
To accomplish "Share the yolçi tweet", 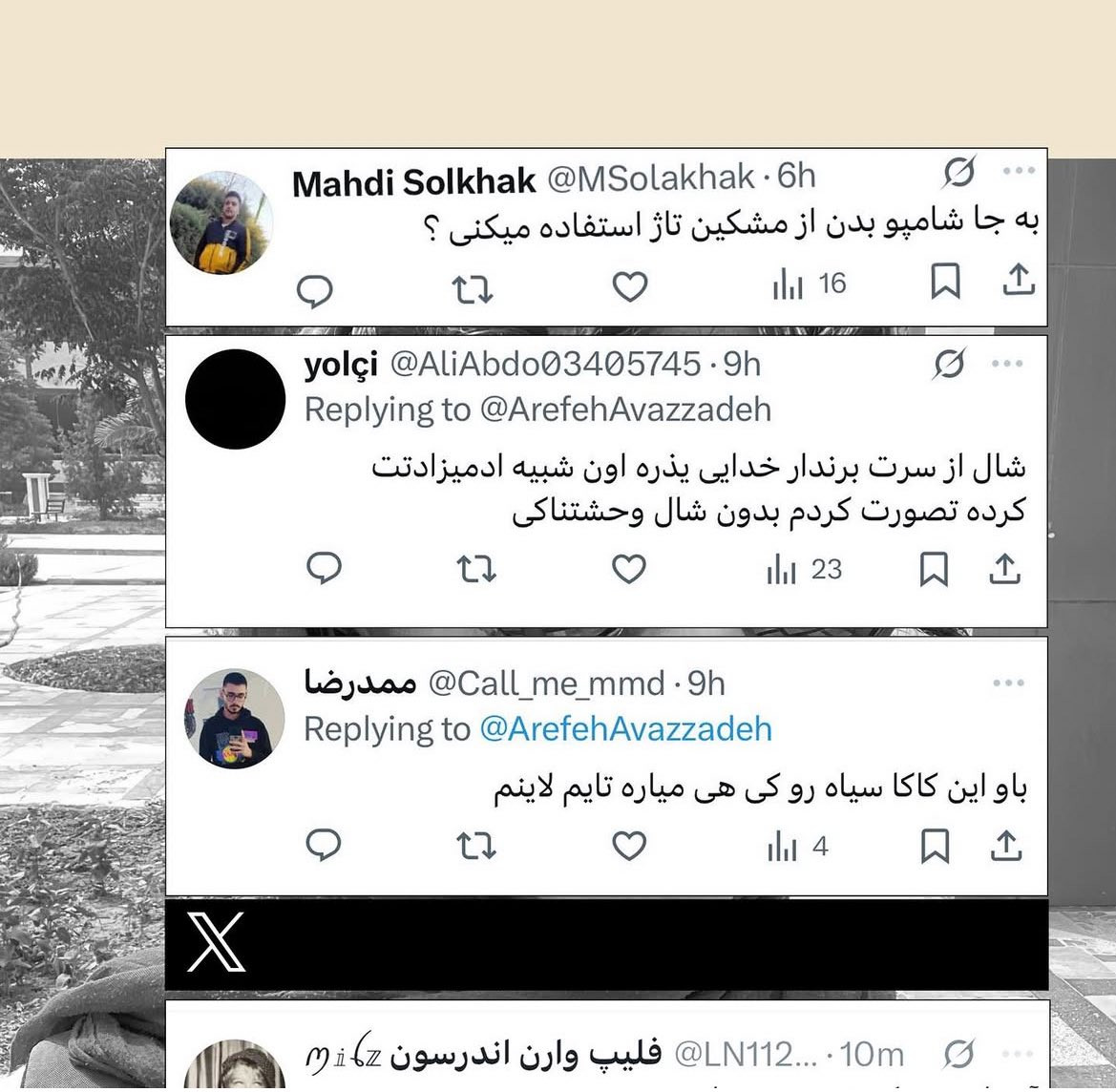I will 1005,570.
